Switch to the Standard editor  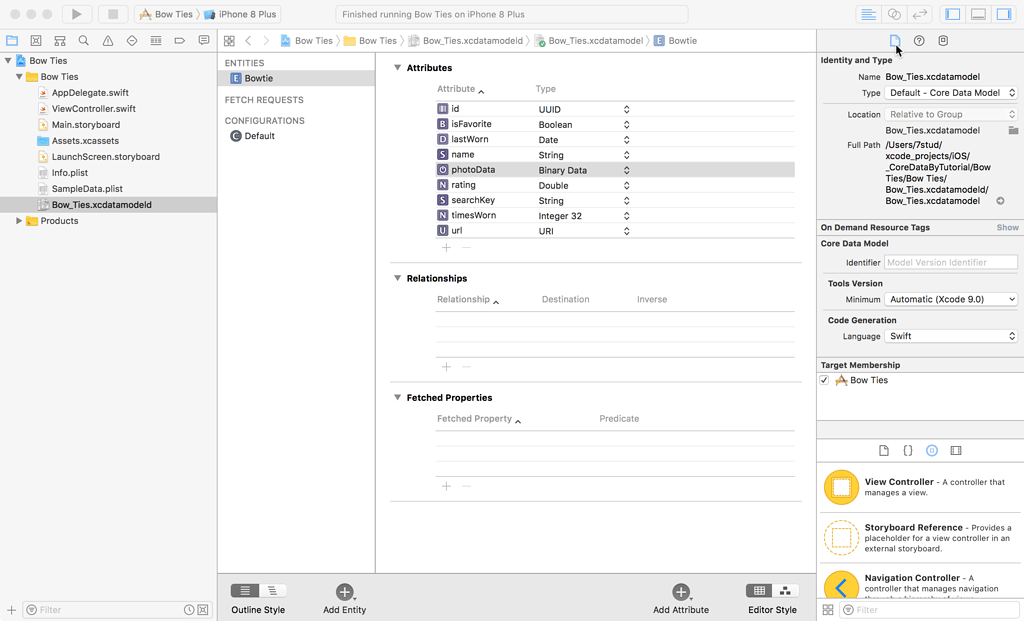(868, 14)
